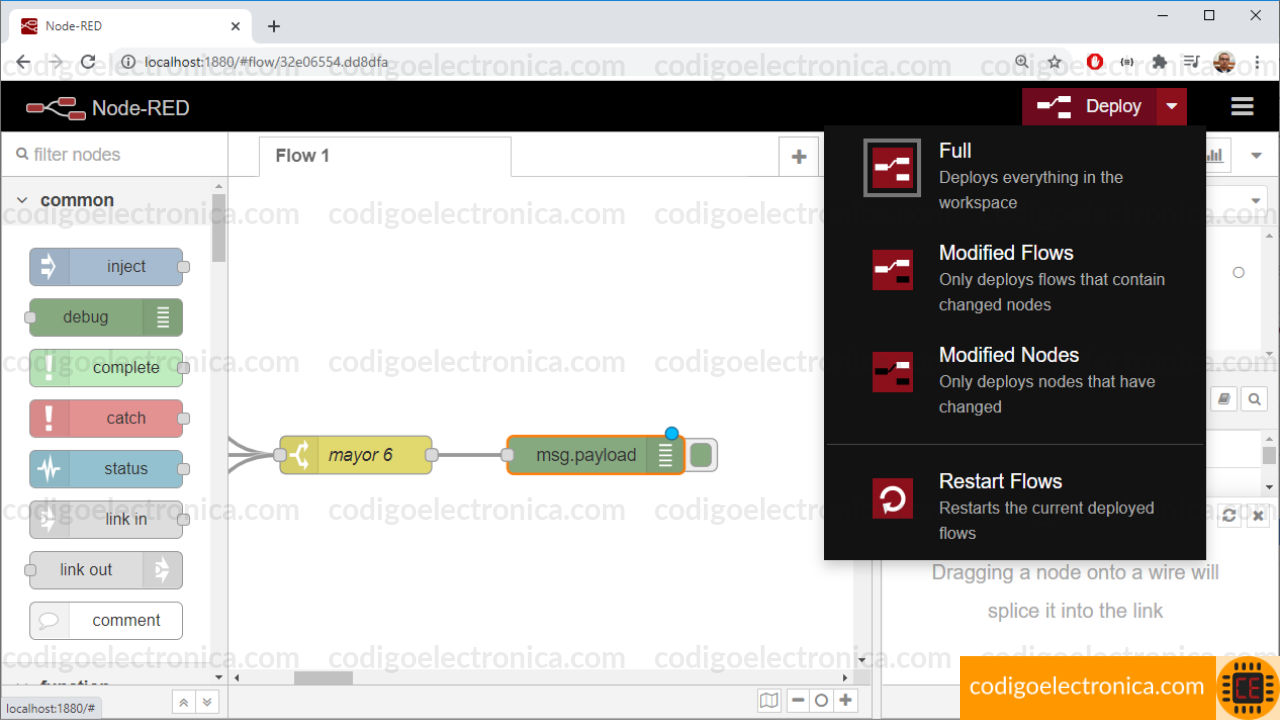This screenshot has height=720, width=1280.
Task: Select the status node in the palette
Action: [106, 469]
